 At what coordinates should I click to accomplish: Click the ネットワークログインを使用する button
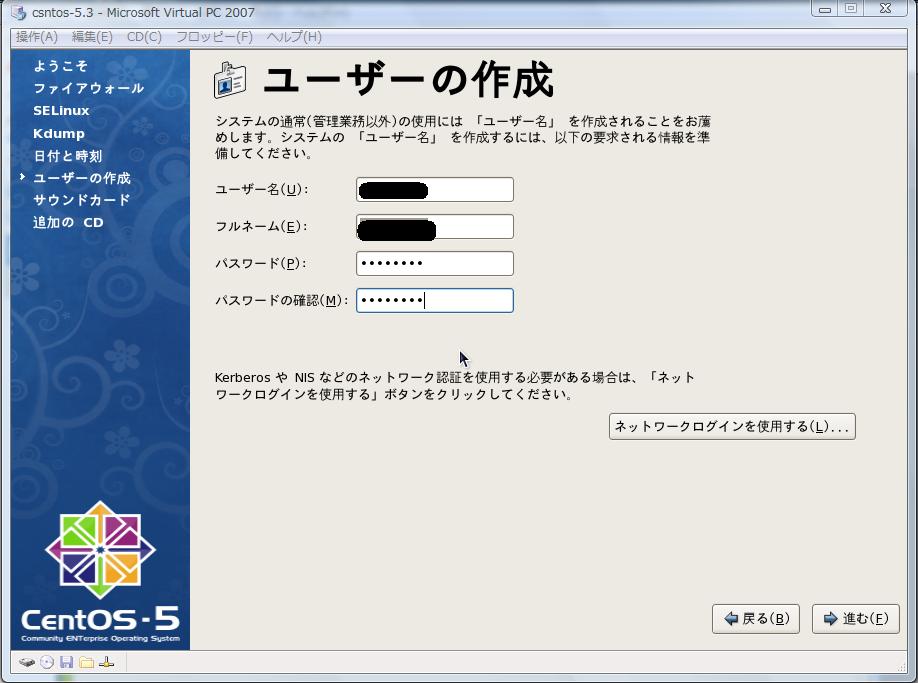tap(732, 427)
